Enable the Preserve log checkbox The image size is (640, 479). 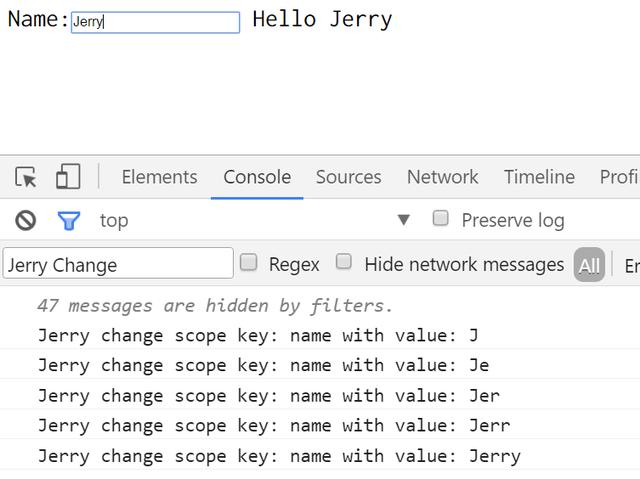(441, 219)
